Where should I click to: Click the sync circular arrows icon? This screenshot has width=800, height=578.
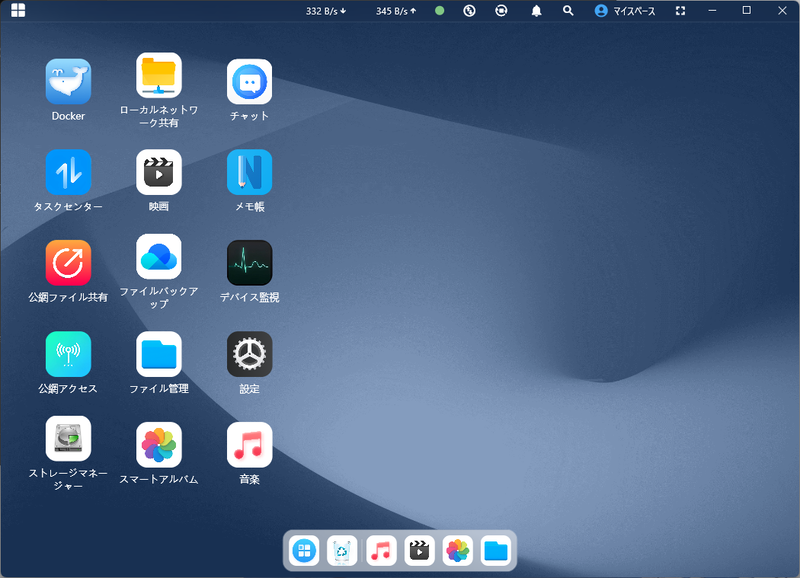point(501,11)
